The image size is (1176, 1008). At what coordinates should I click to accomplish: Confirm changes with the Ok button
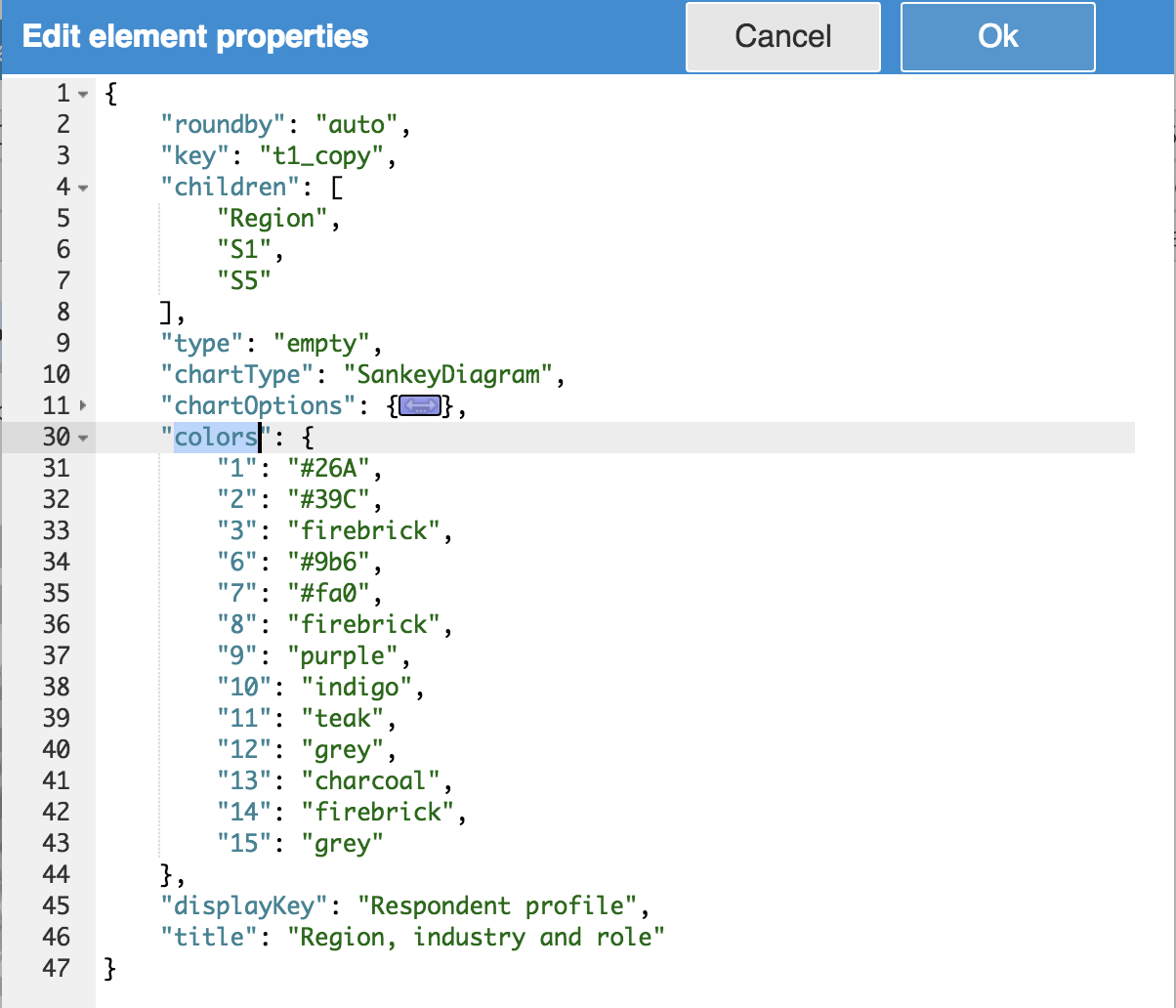(x=997, y=37)
